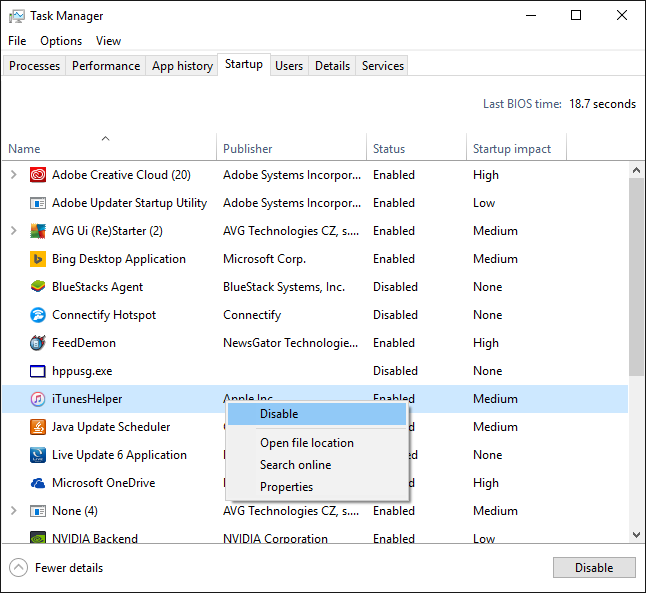Click the BlueStack Systems, Inc. publisher cell
The height and width of the screenshot is (593, 646).
click(x=284, y=287)
